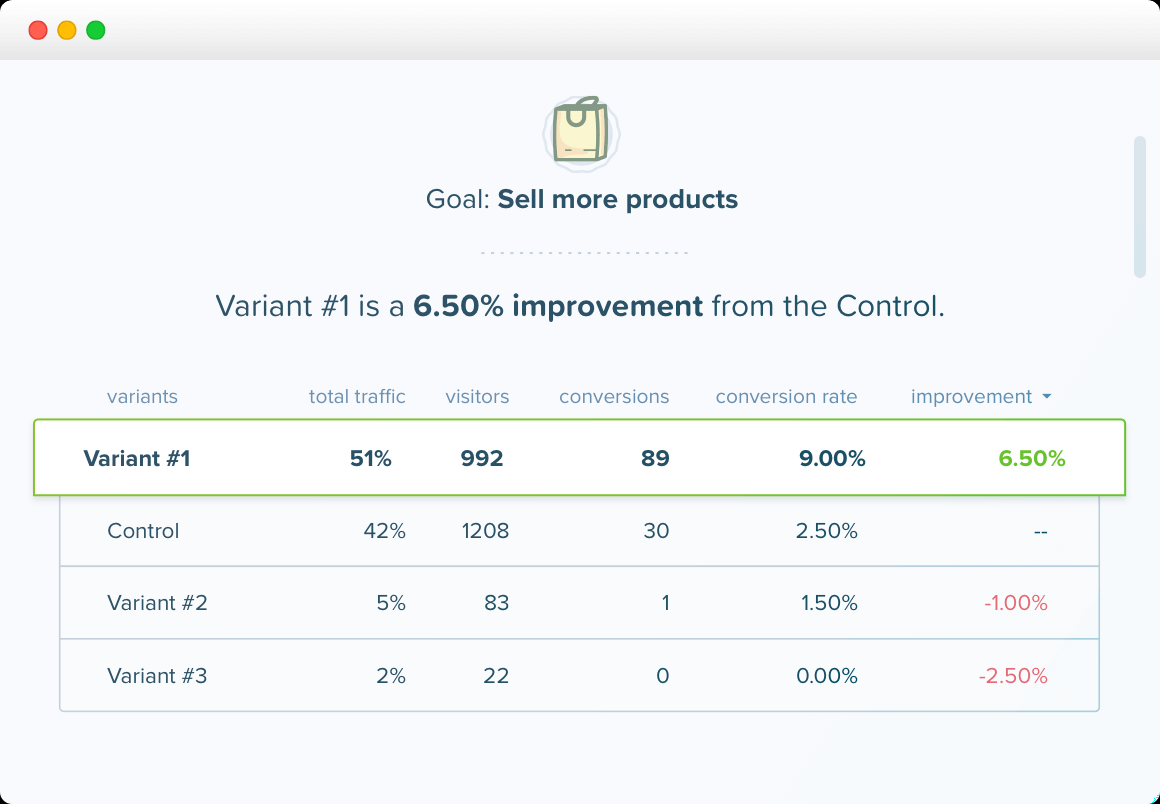Sort table by the conversion rate column

pyautogui.click(x=786, y=396)
